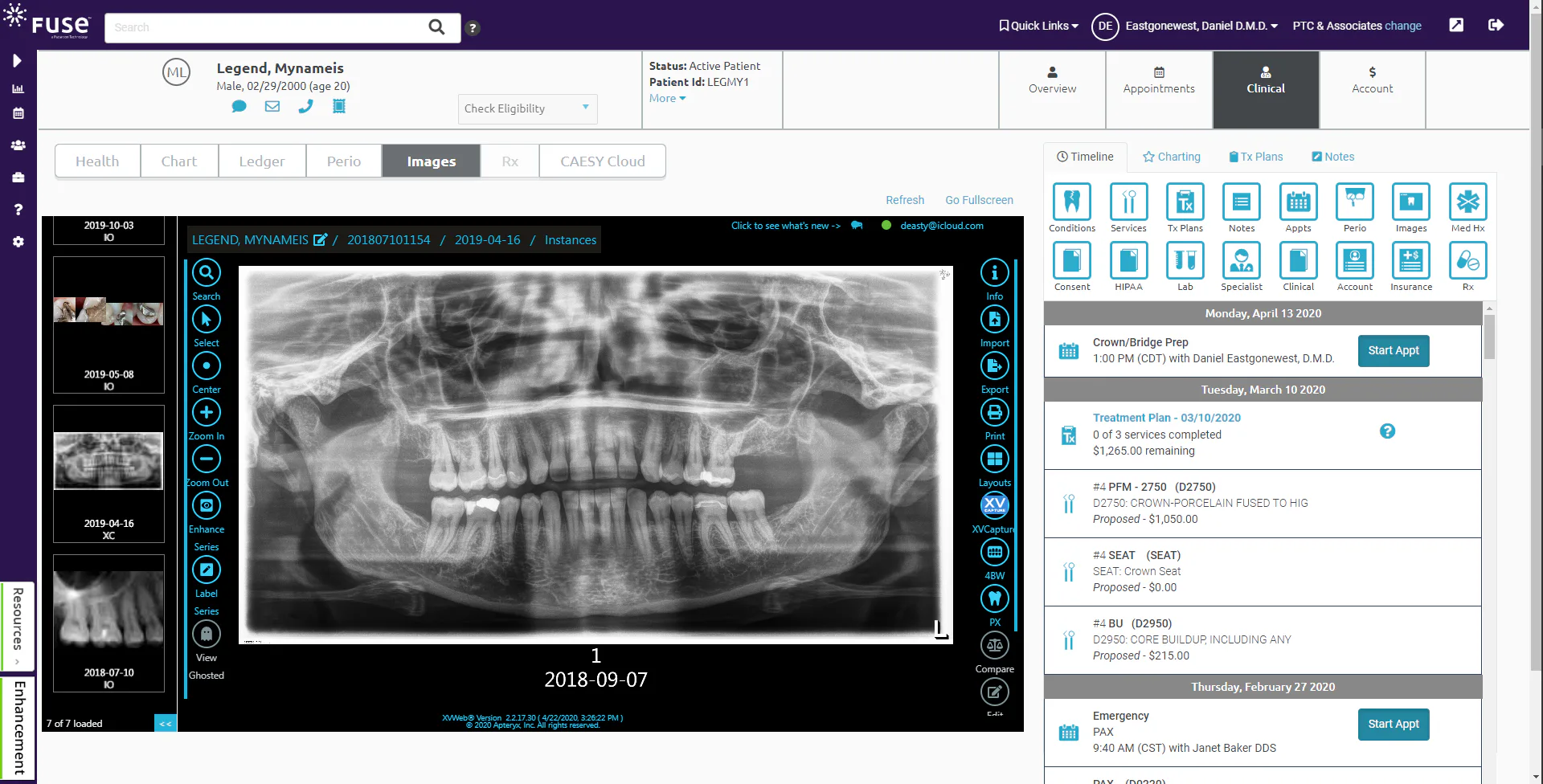Switch to Health tab

pos(97,161)
